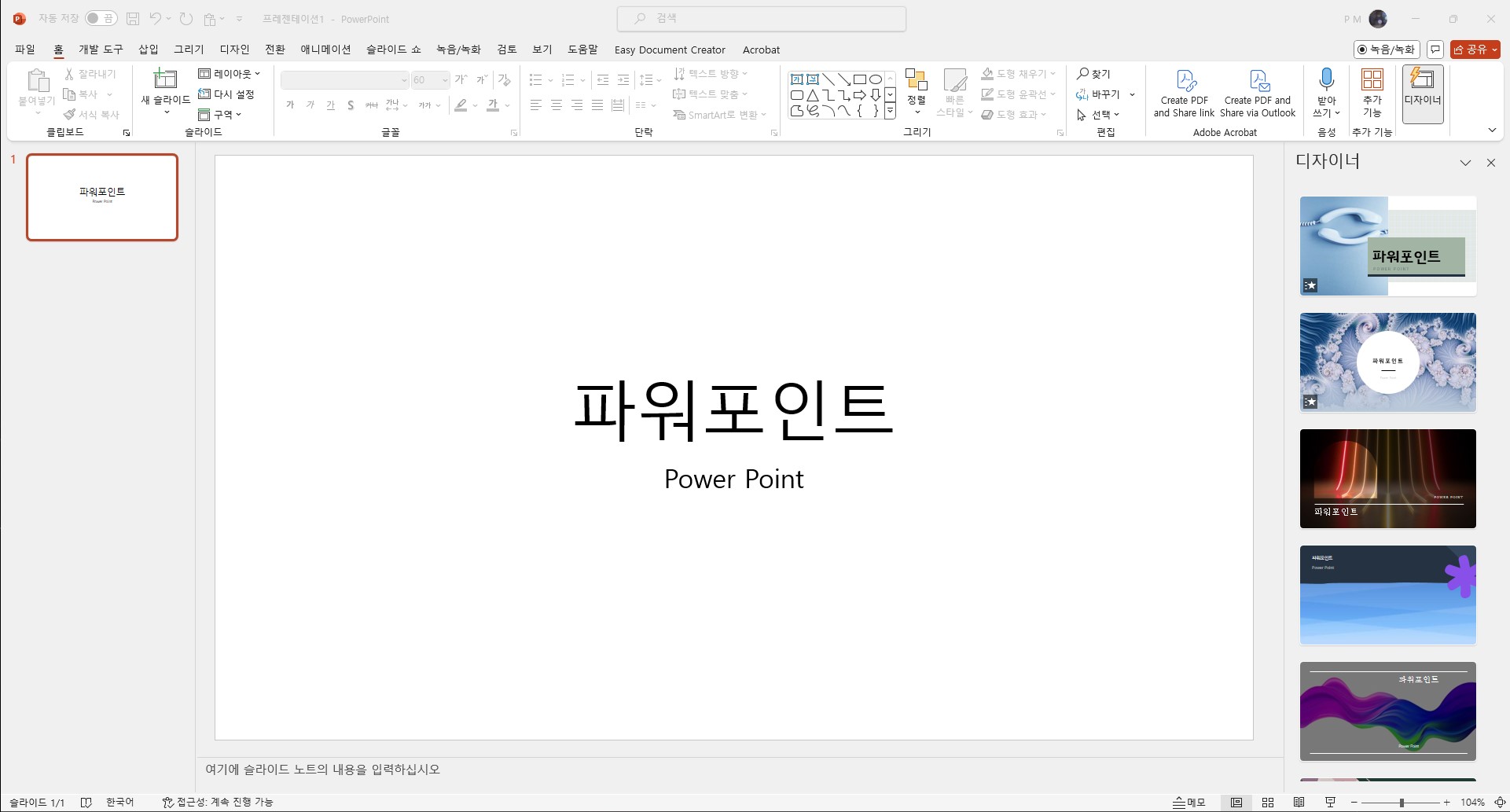
Task: Click the font color 가 button
Action: coord(493,105)
